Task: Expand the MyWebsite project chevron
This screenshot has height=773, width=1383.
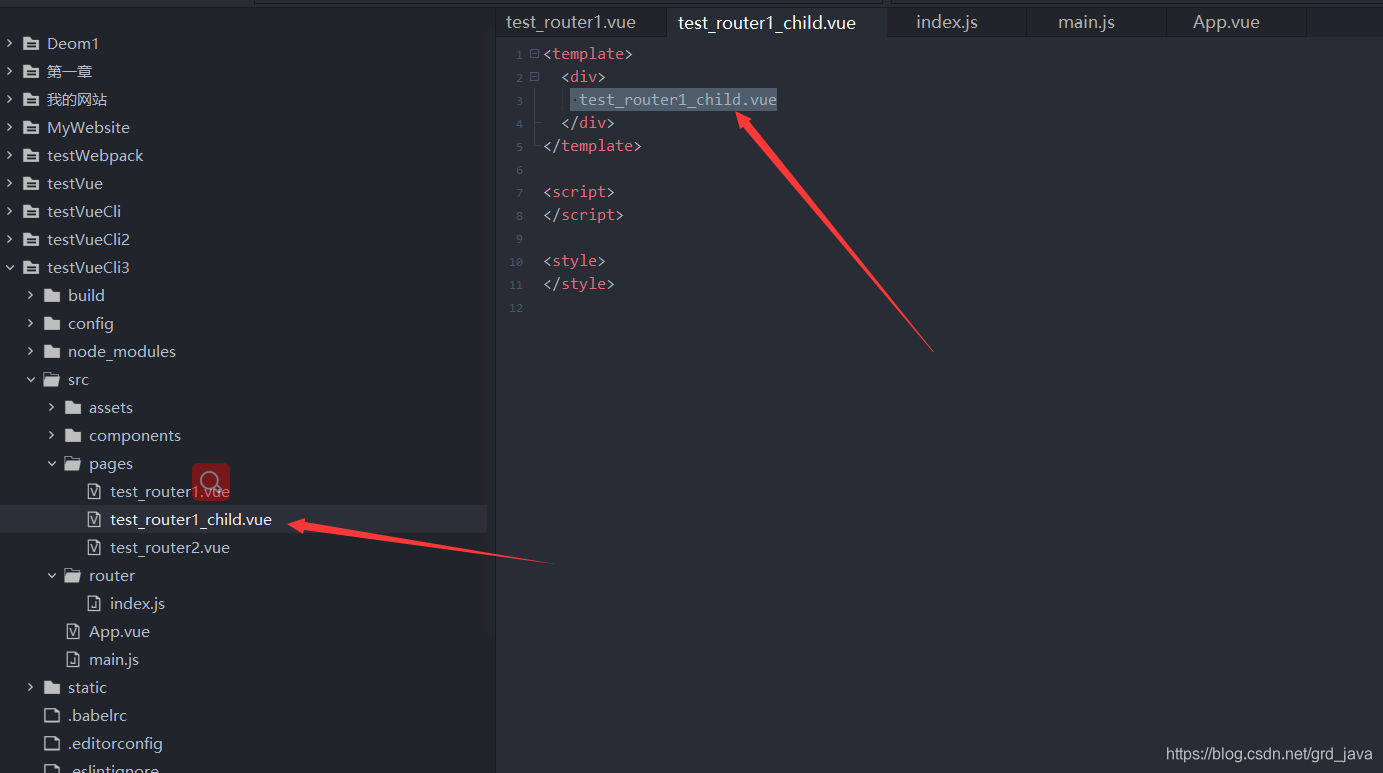Action: [10, 127]
